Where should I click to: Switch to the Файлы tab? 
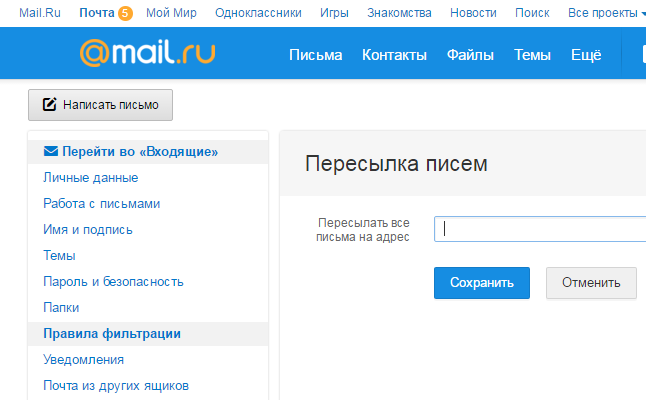(470, 55)
